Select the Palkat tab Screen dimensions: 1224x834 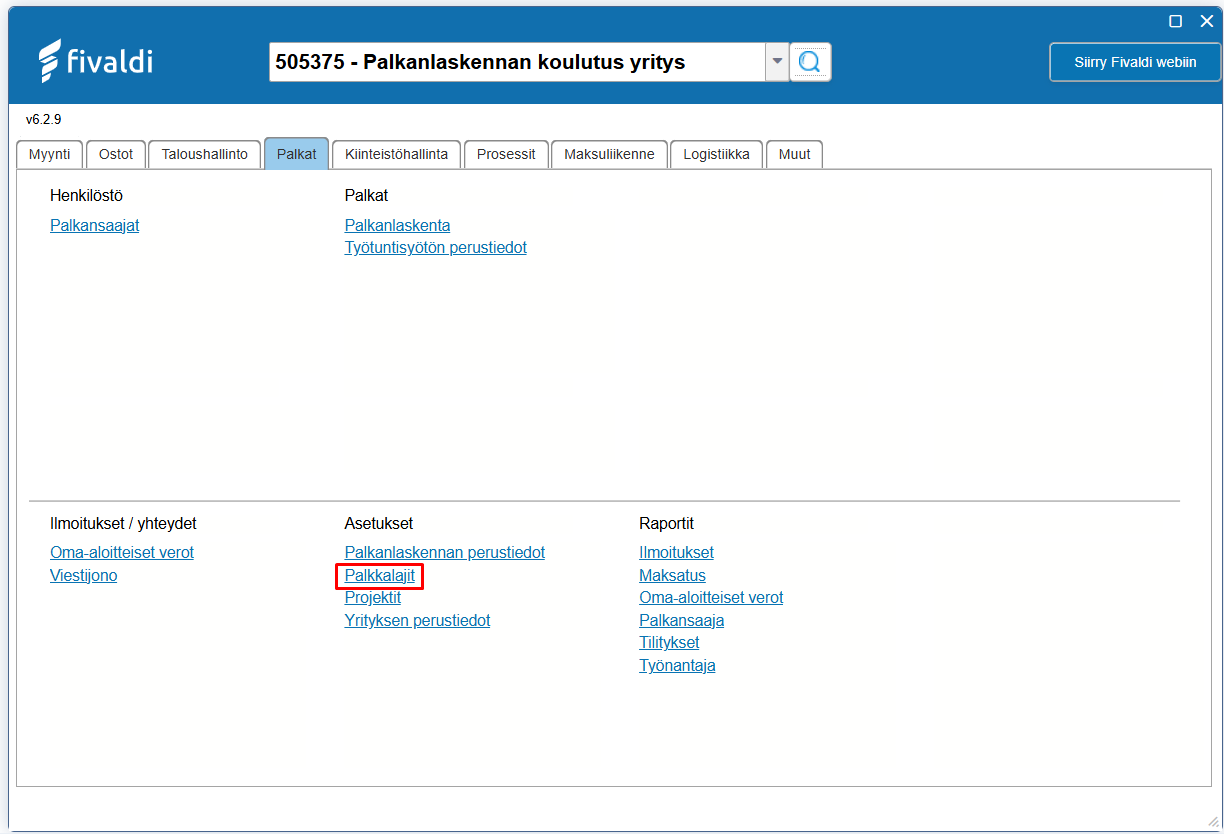tap(297, 154)
